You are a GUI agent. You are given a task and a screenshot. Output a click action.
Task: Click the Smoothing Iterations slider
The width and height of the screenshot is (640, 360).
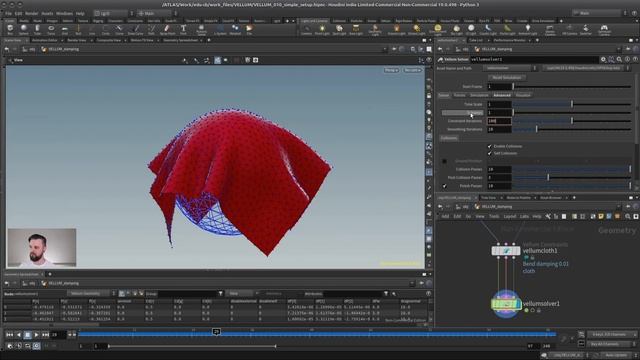click(572, 129)
